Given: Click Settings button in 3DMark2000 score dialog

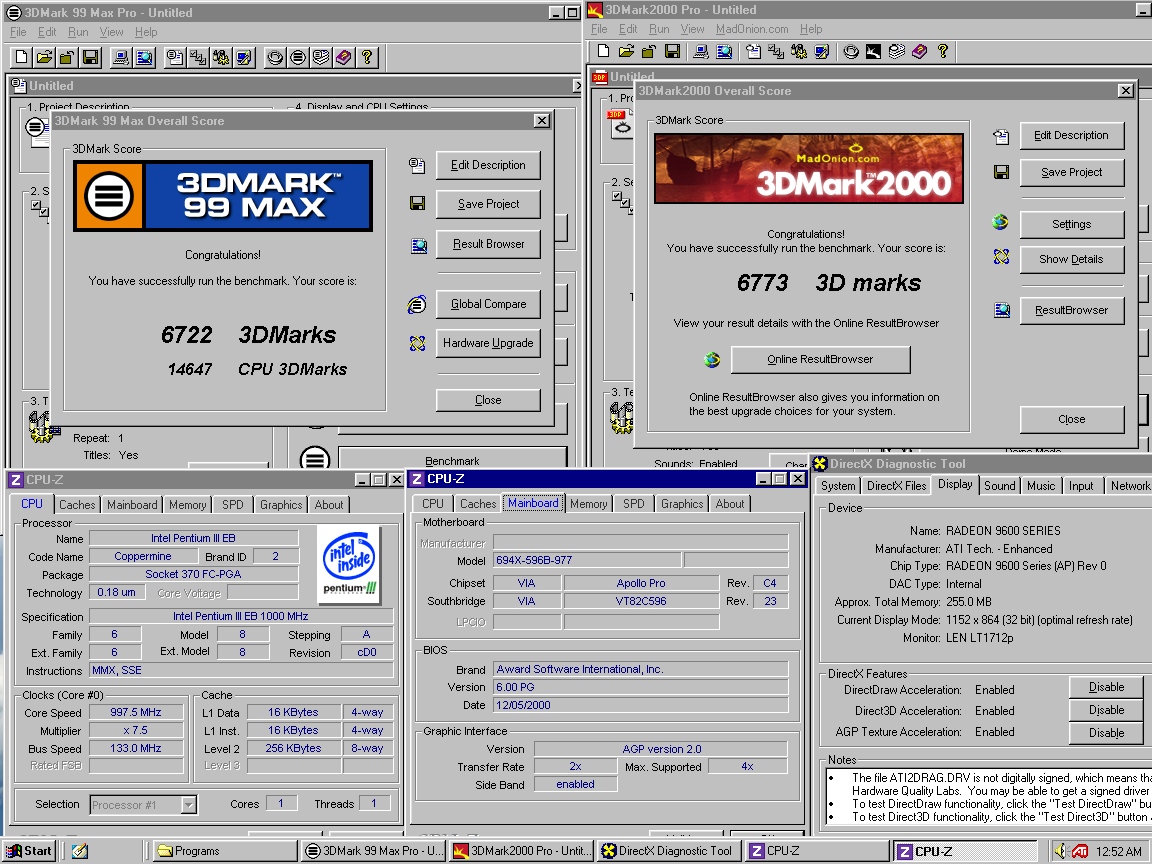Looking at the screenshot, I should [x=1072, y=224].
